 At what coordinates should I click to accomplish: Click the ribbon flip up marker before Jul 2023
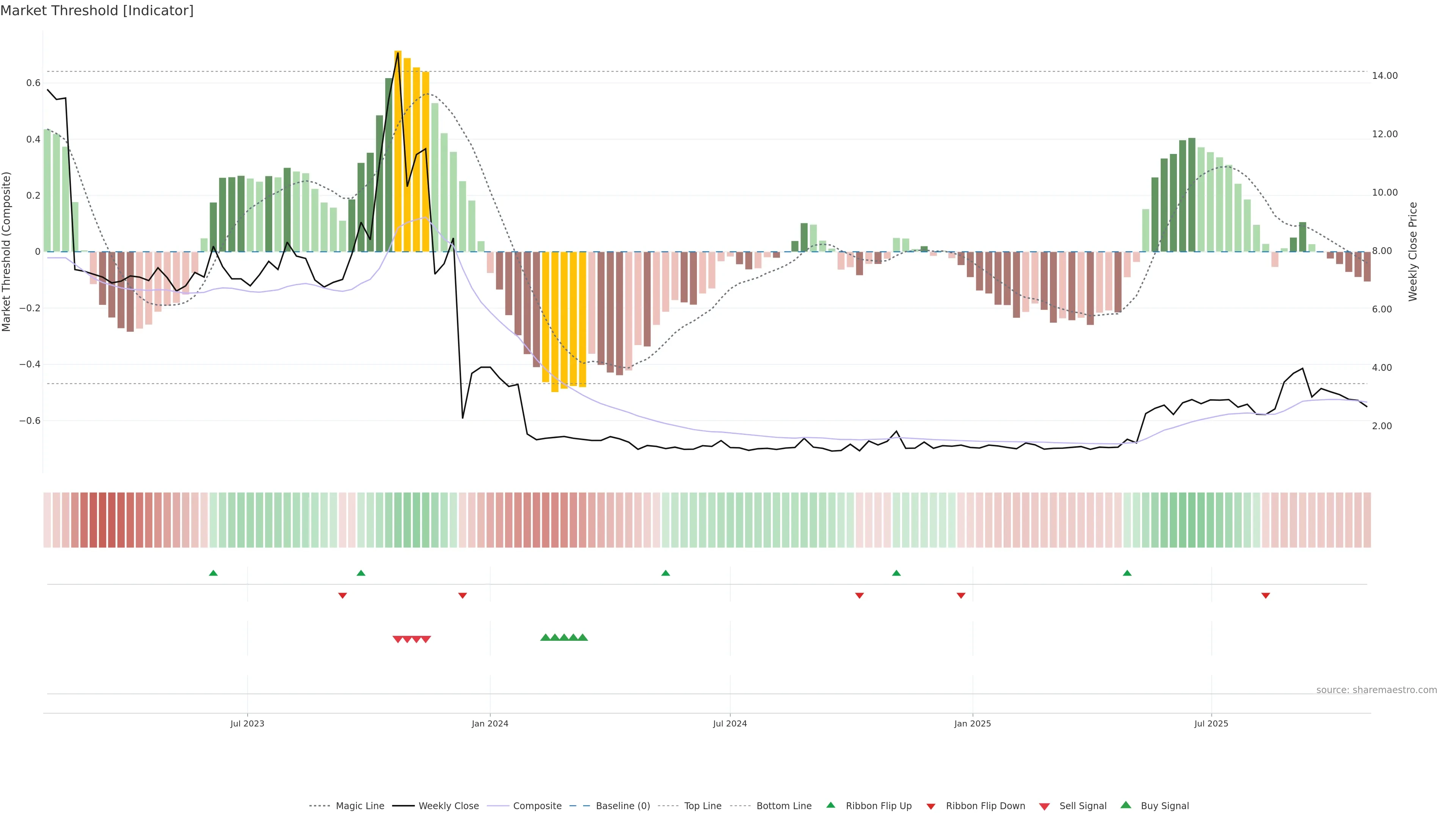(213, 573)
